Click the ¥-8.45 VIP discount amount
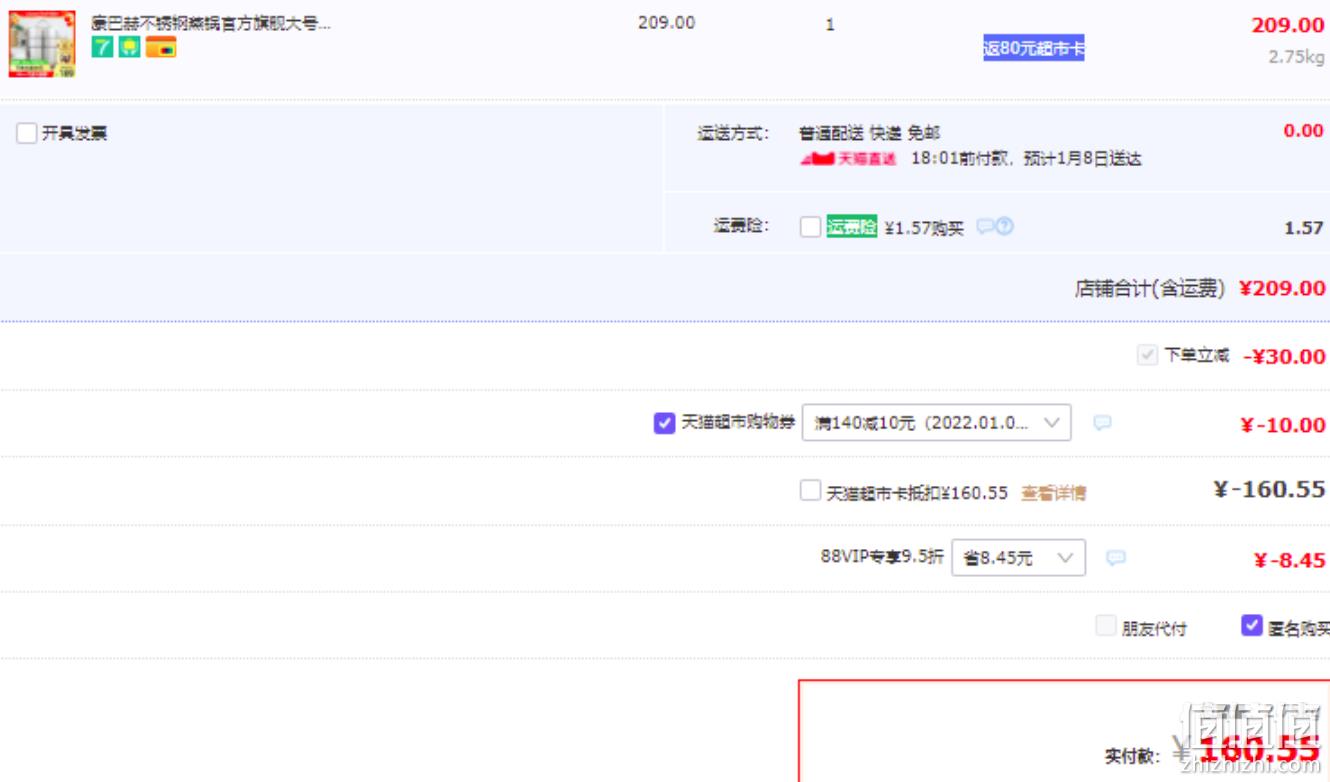This screenshot has width=1330, height=782. [x=1290, y=560]
